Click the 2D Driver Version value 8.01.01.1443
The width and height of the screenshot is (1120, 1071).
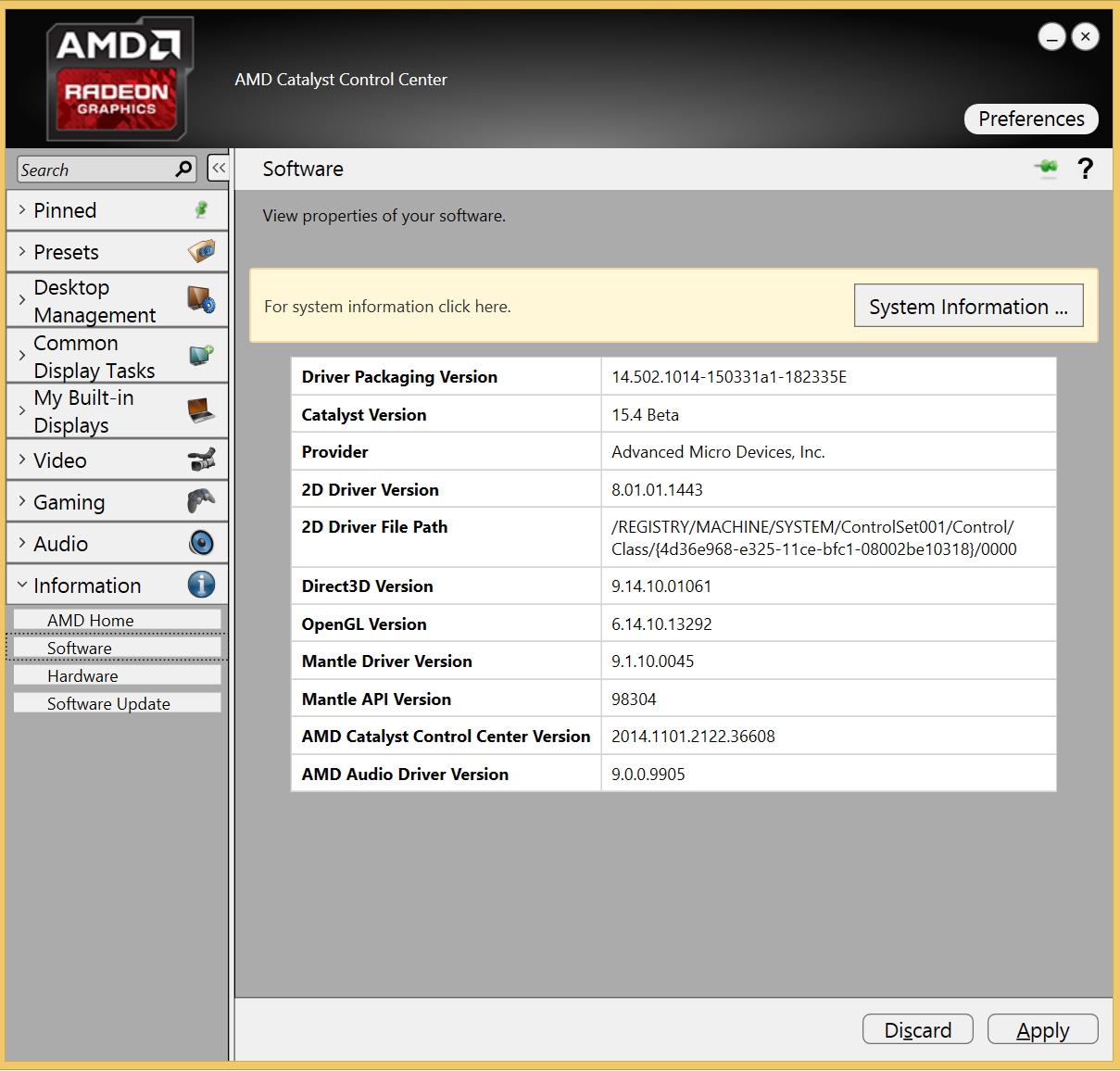click(657, 490)
